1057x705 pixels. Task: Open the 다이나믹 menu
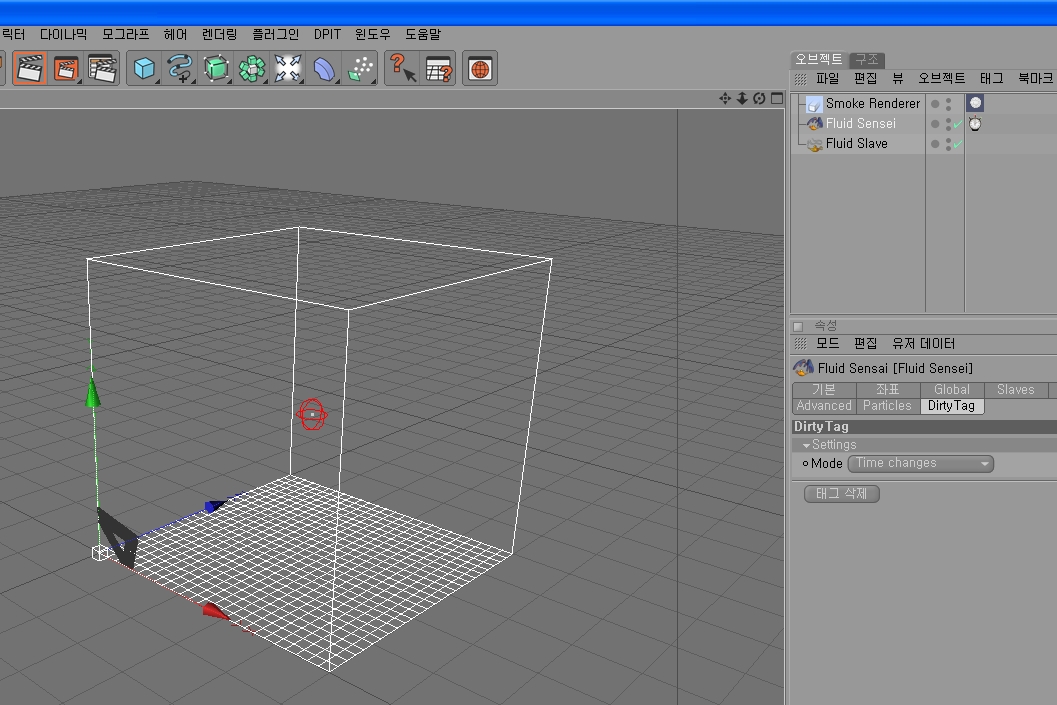[63, 34]
